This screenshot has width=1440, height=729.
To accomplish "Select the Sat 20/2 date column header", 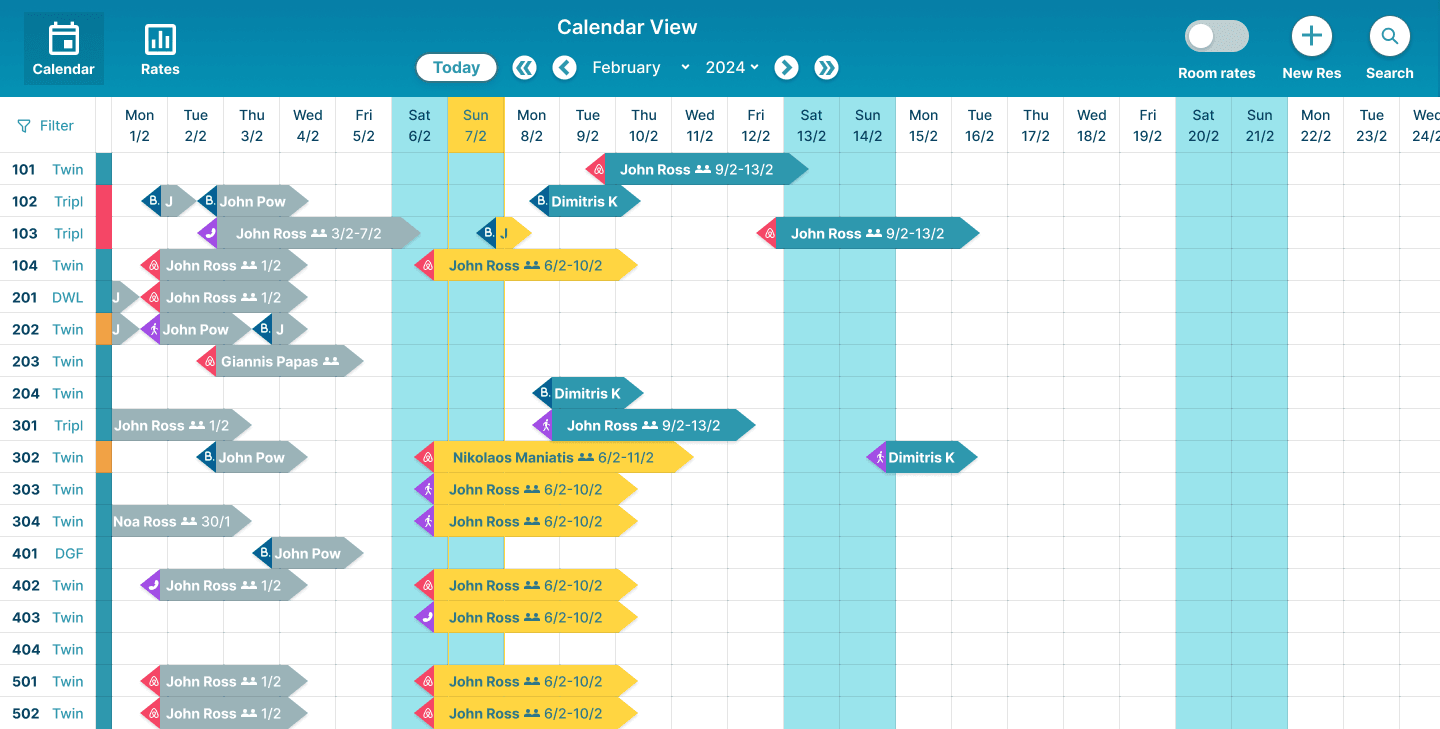I will point(1204,125).
